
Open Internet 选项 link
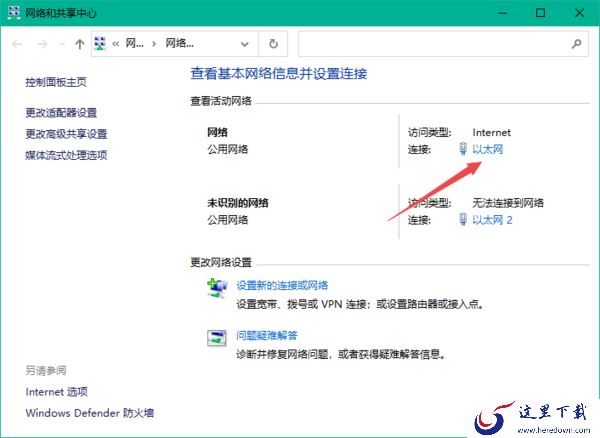point(57,392)
